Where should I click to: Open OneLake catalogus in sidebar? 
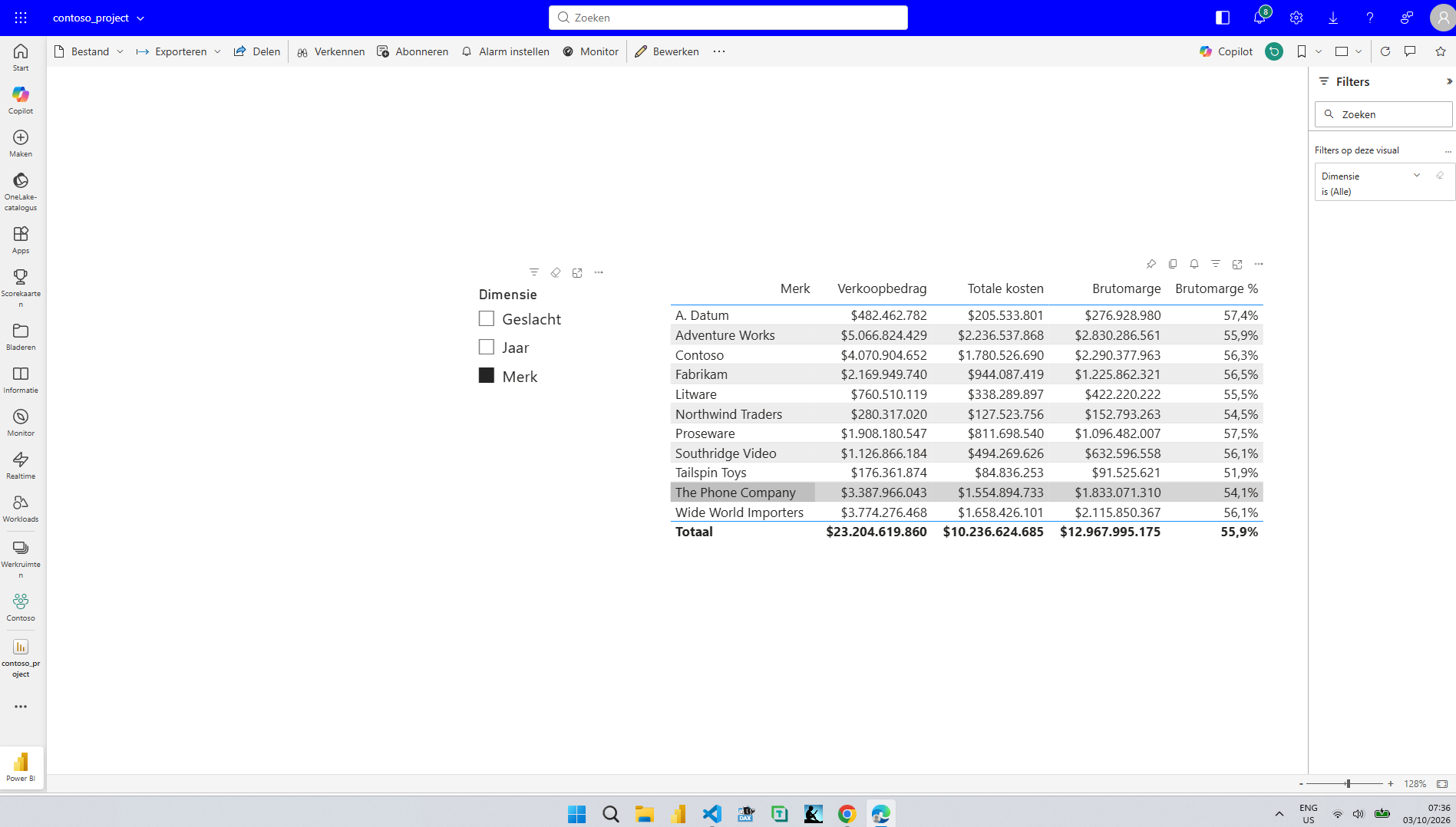(x=21, y=192)
